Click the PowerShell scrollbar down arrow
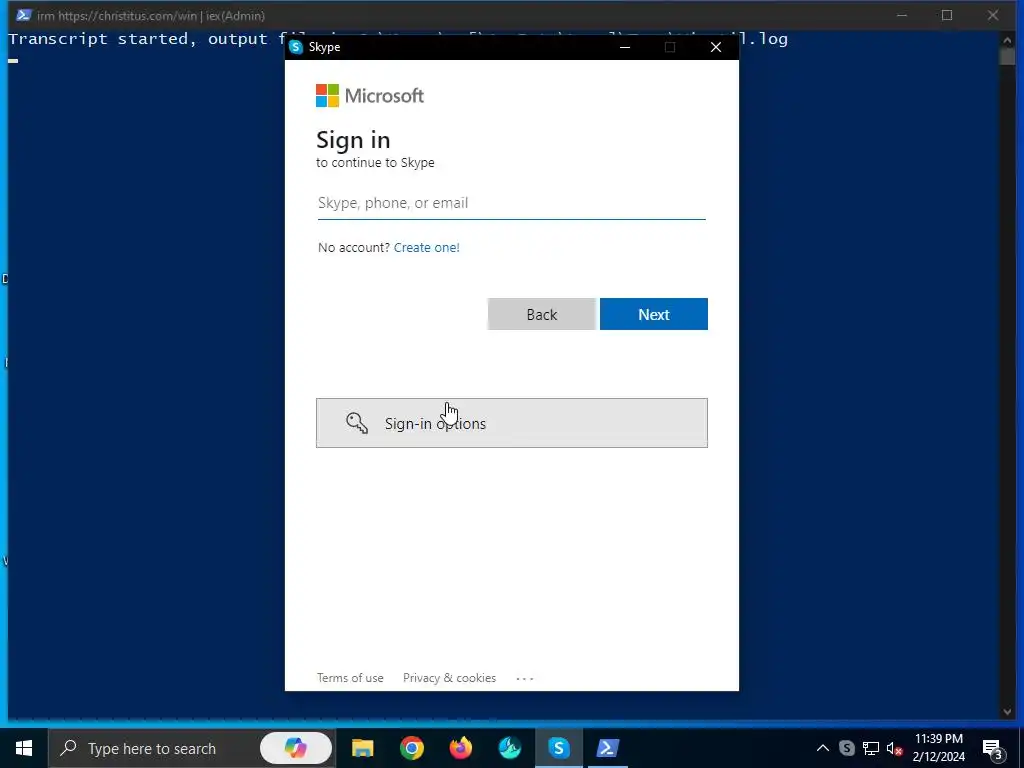This screenshot has width=1024, height=768. tap(1007, 711)
